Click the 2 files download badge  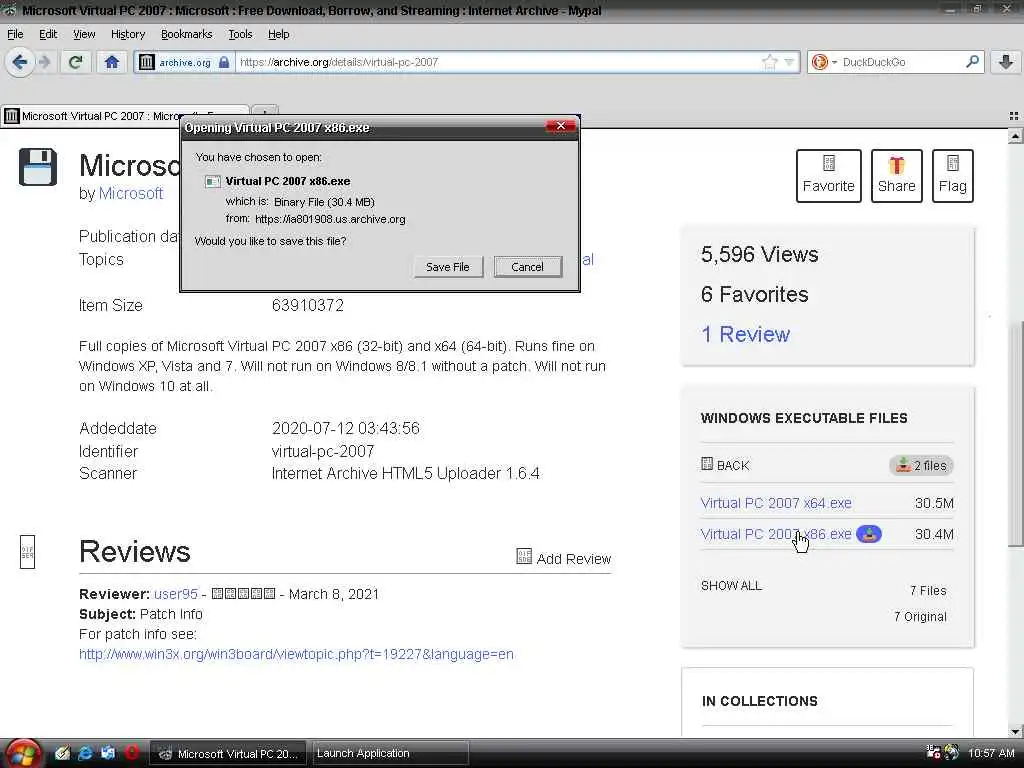coord(921,465)
